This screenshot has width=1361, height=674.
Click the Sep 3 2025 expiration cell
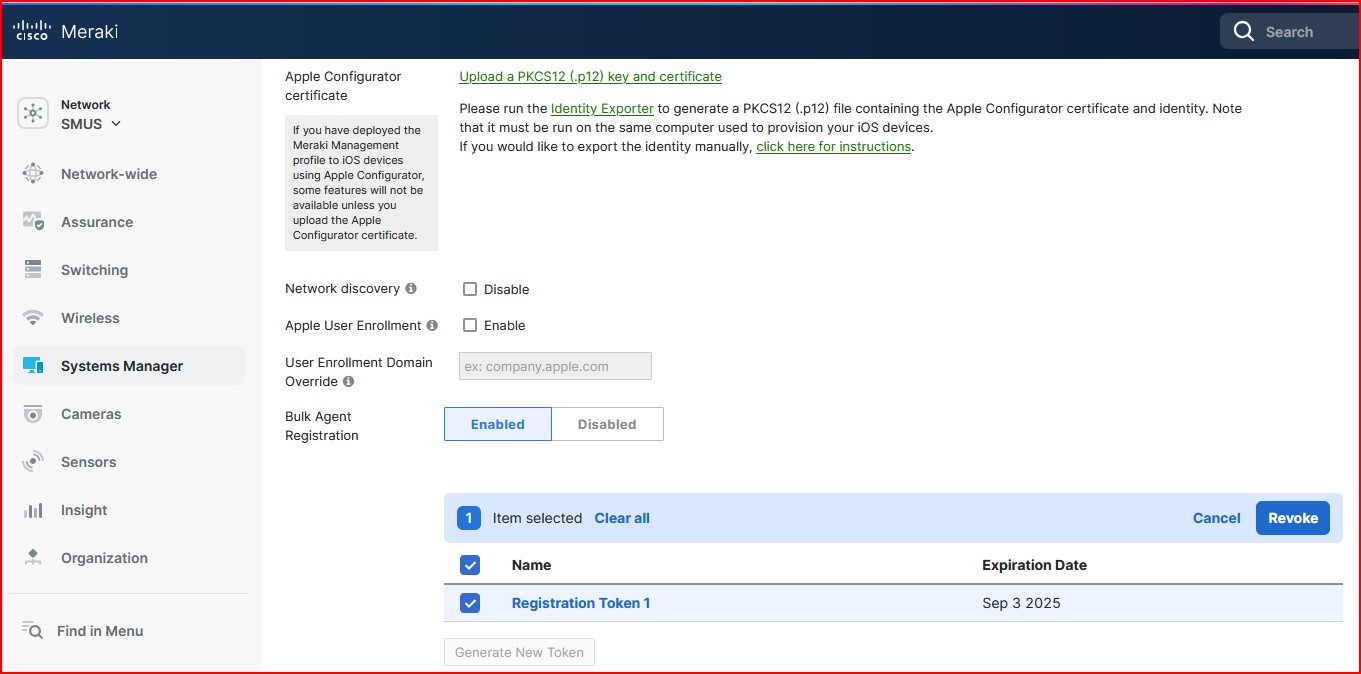point(1021,603)
